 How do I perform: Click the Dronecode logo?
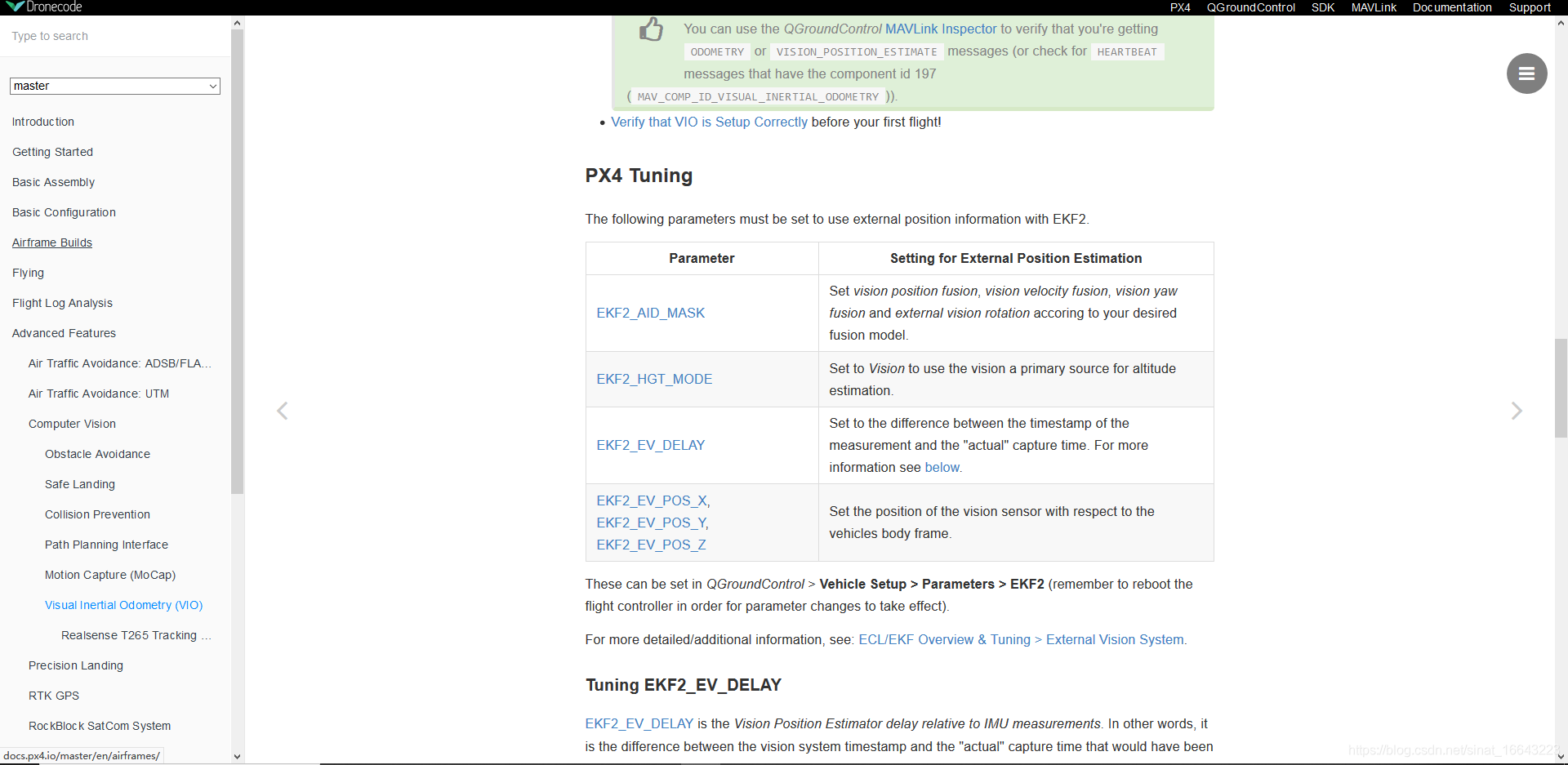click(43, 7)
